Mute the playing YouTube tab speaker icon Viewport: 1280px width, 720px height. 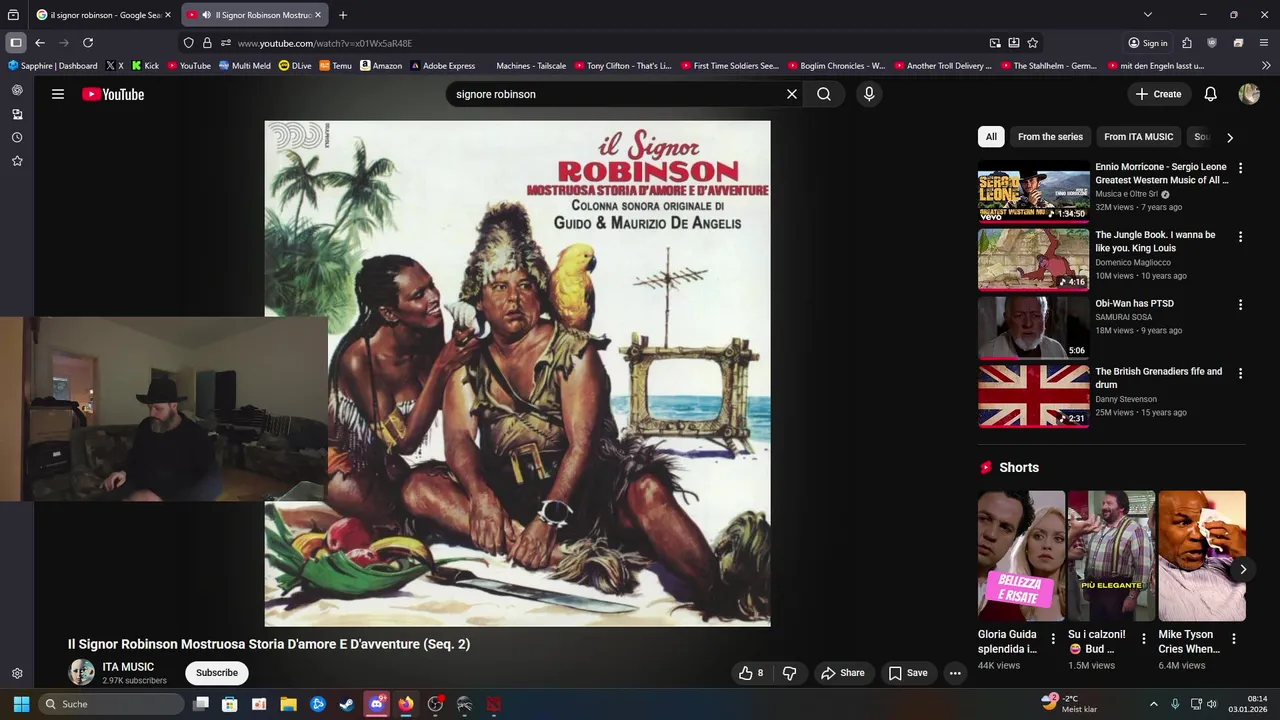pyautogui.click(x=206, y=15)
